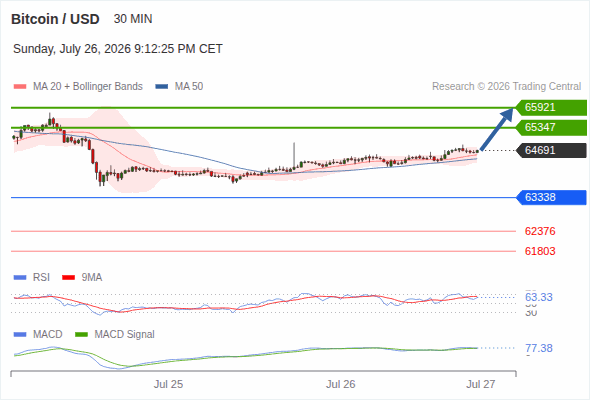Select the 65921 resistance price tag
Screen dimensions: 590x400
(551, 108)
